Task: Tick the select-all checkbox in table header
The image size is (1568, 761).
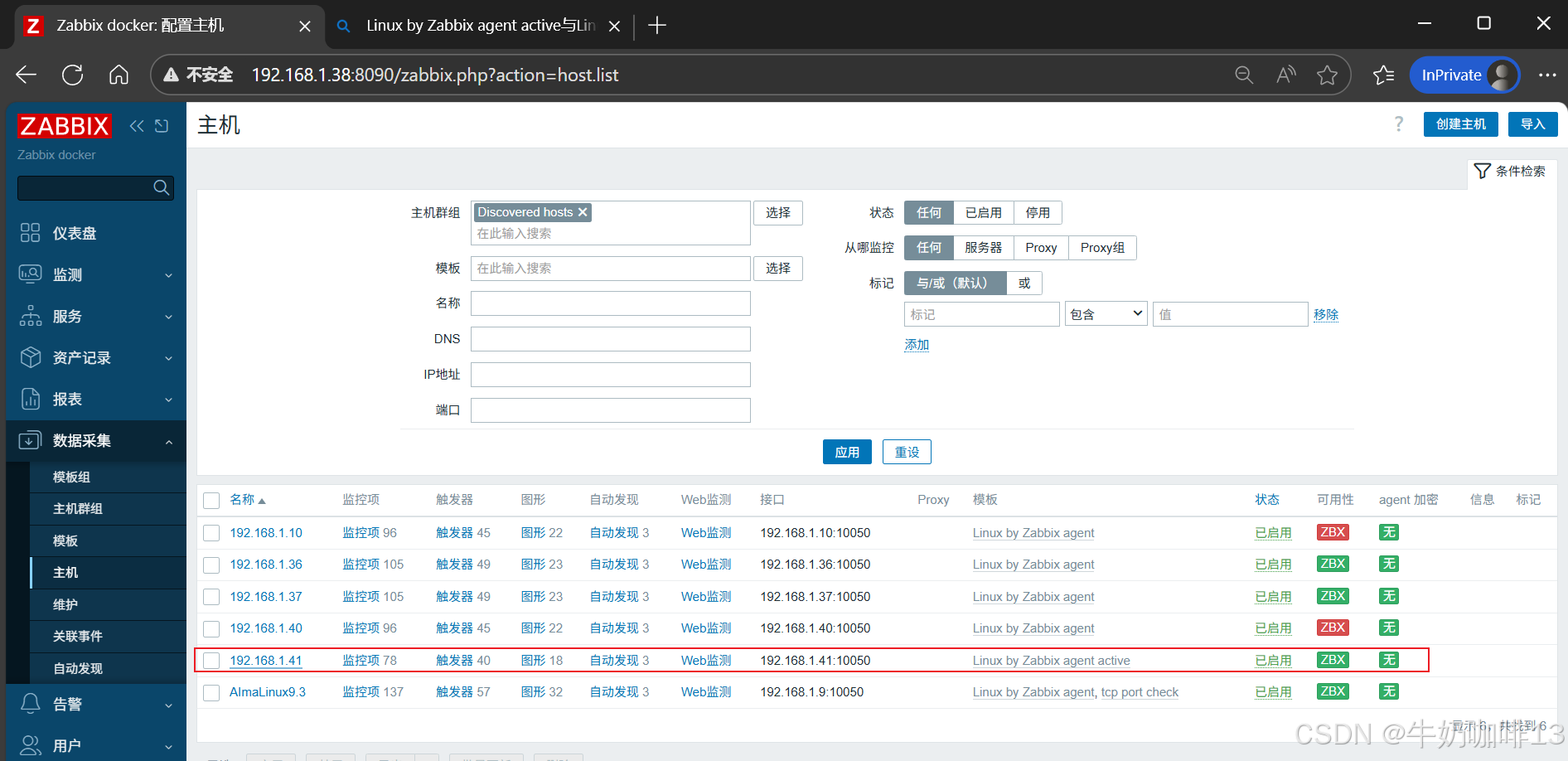Action: tap(211, 501)
